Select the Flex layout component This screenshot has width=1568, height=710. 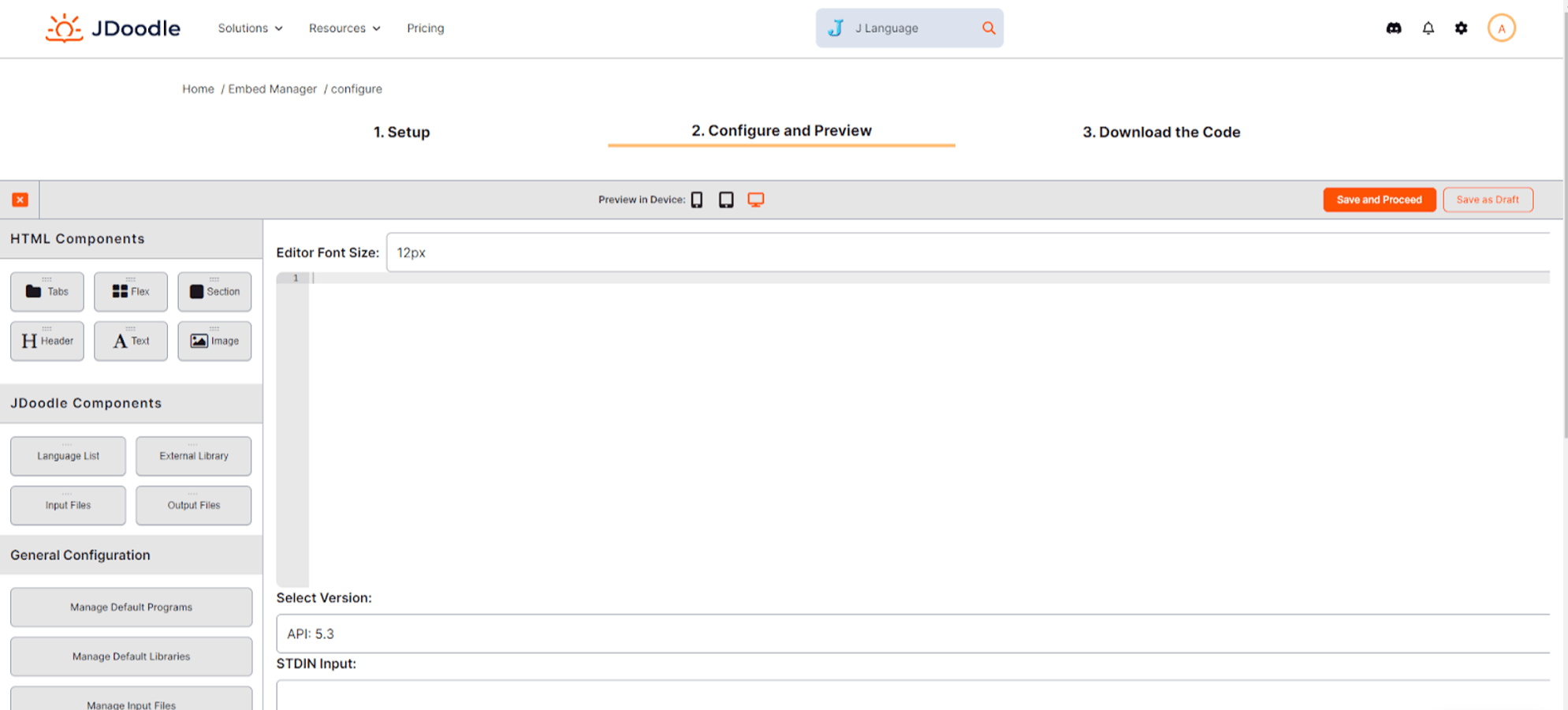click(x=131, y=292)
